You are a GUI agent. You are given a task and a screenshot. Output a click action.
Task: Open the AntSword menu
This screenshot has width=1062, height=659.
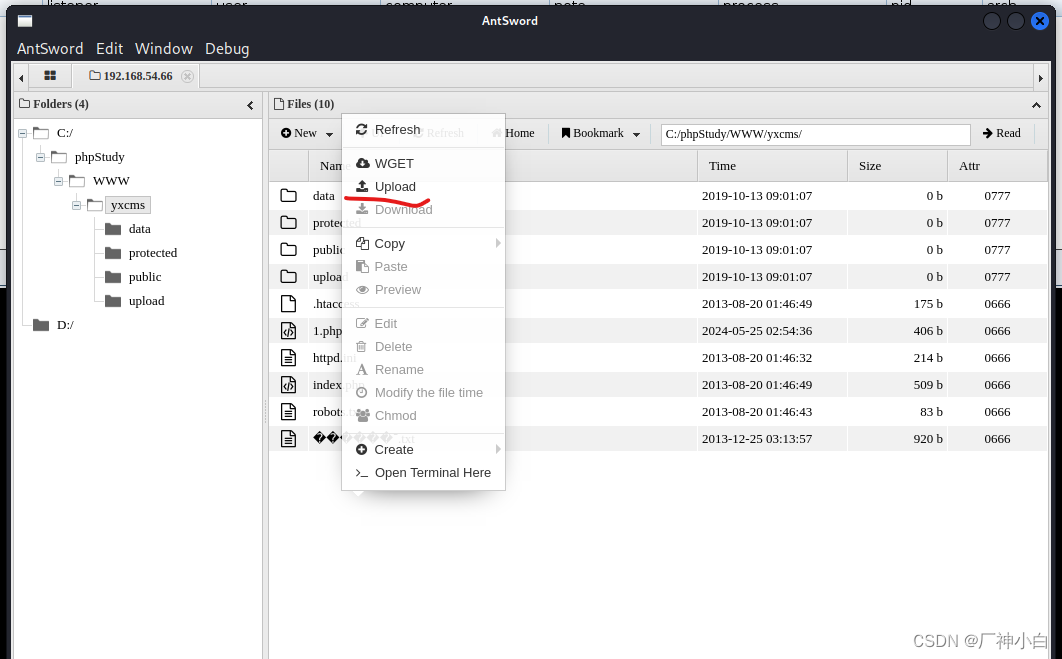(x=50, y=49)
